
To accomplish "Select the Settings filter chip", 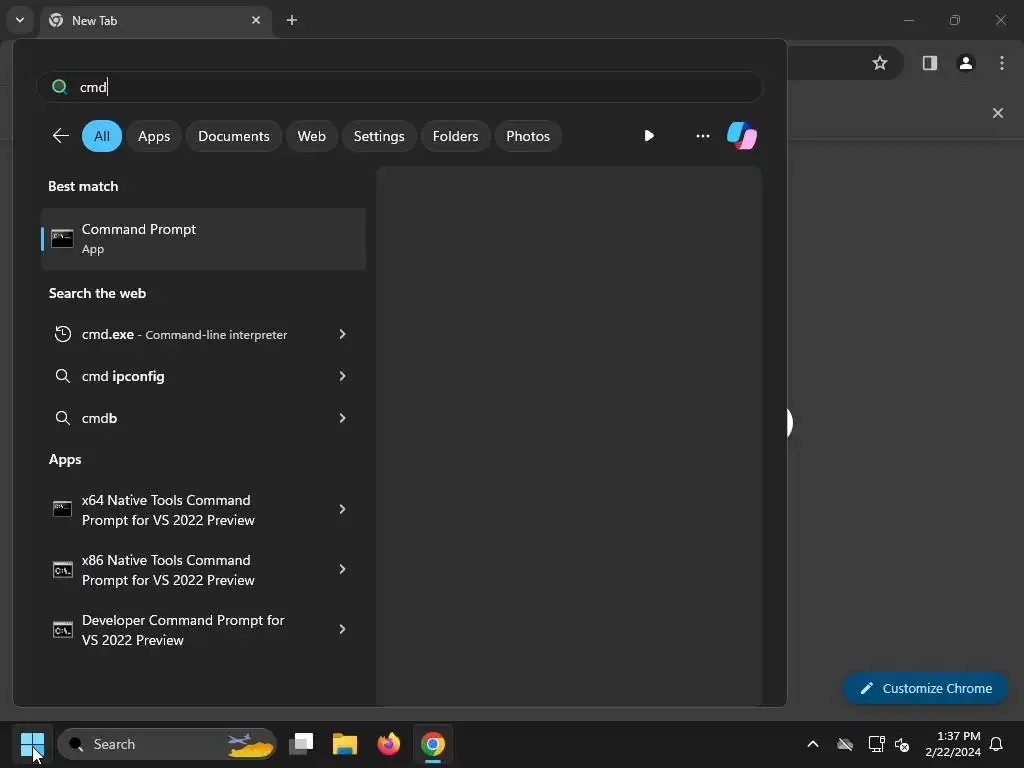I will (379, 136).
